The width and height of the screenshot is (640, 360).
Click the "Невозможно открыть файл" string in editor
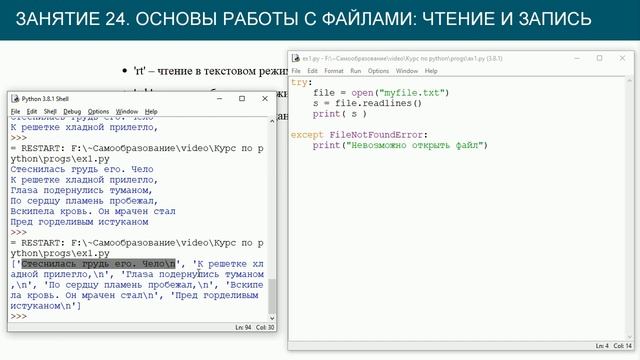[414, 145]
